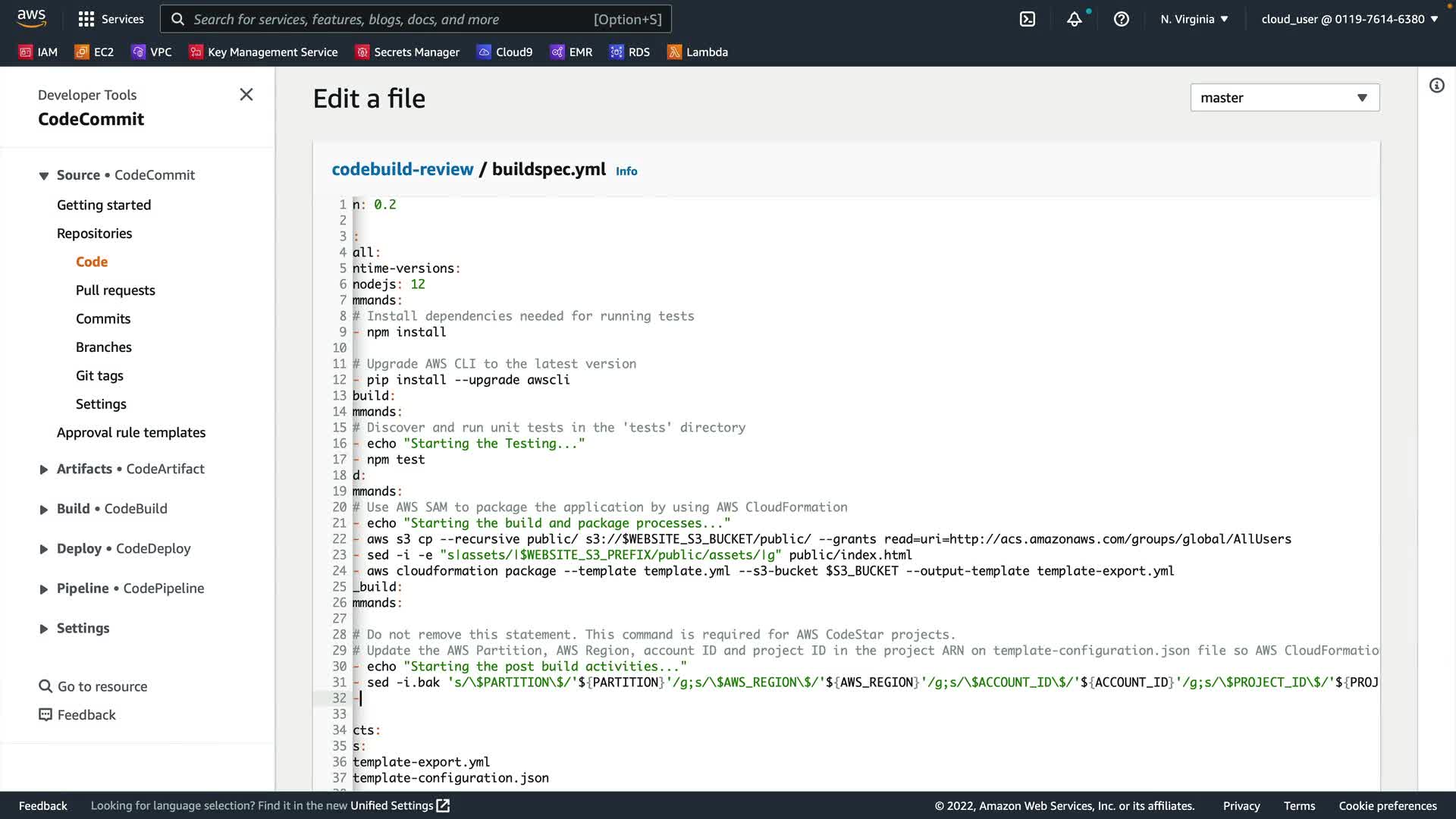Viewport: 1456px width, 819px height.
Task: Open the cloud_user account menu
Action: tap(1349, 19)
